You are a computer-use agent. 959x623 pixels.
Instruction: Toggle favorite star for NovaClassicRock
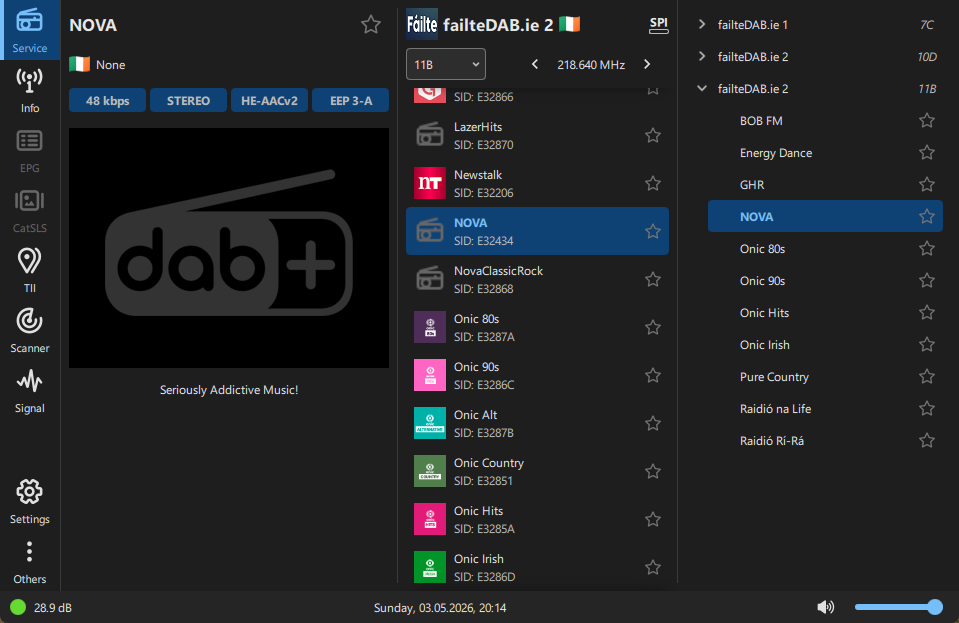coord(653,279)
